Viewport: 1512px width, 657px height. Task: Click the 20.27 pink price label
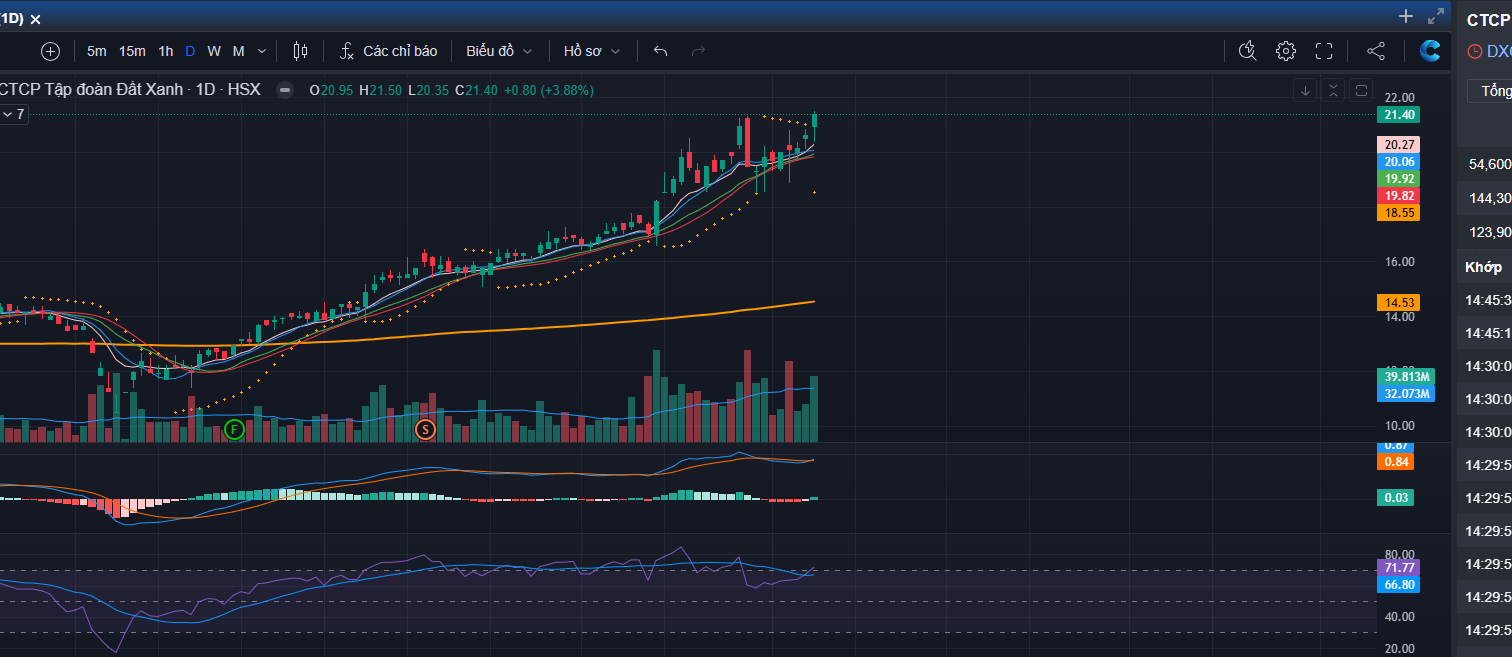[1400, 145]
